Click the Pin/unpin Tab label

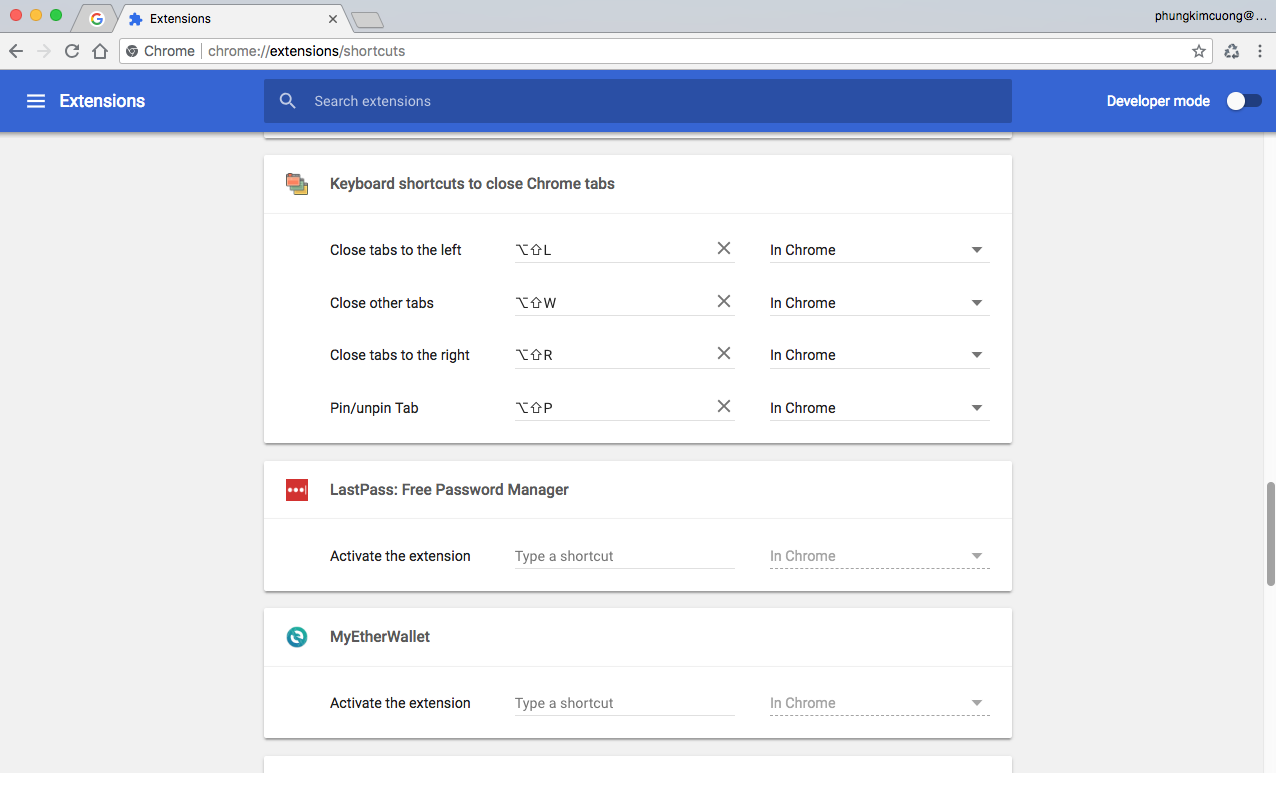(x=374, y=408)
